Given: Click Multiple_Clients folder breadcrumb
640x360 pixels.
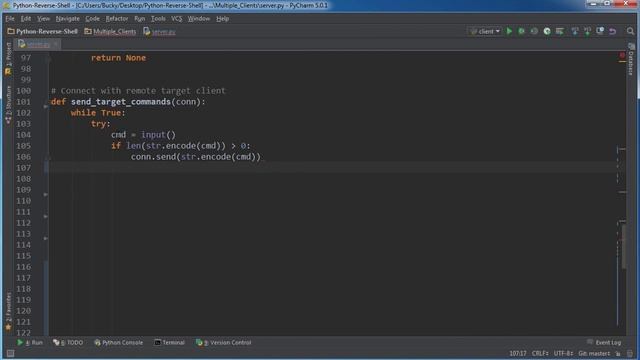Looking at the screenshot, I should click(110, 31).
